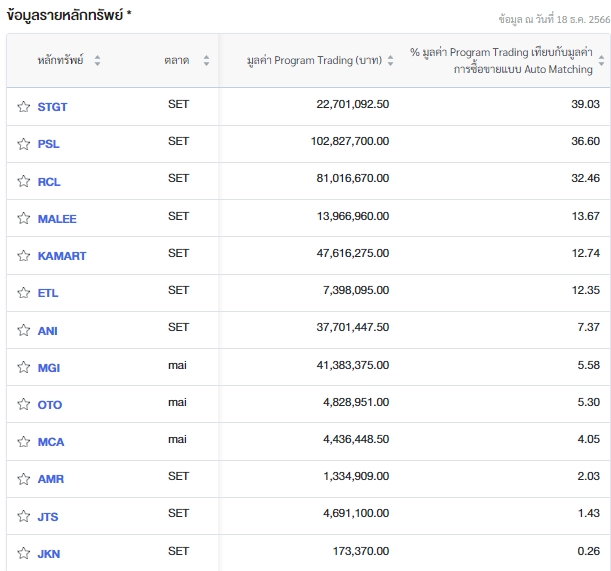Sort by มูลค่า Program Trading (บาท) arrows

tap(390, 60)
